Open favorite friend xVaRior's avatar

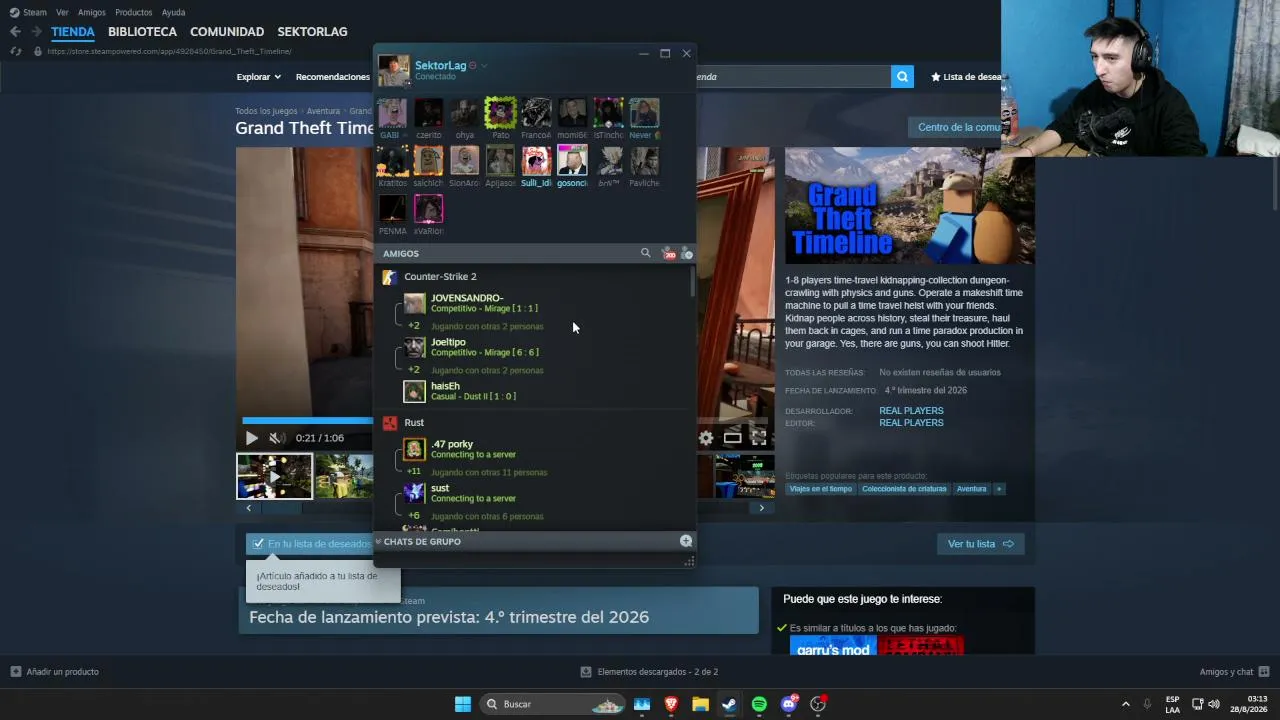428,209
